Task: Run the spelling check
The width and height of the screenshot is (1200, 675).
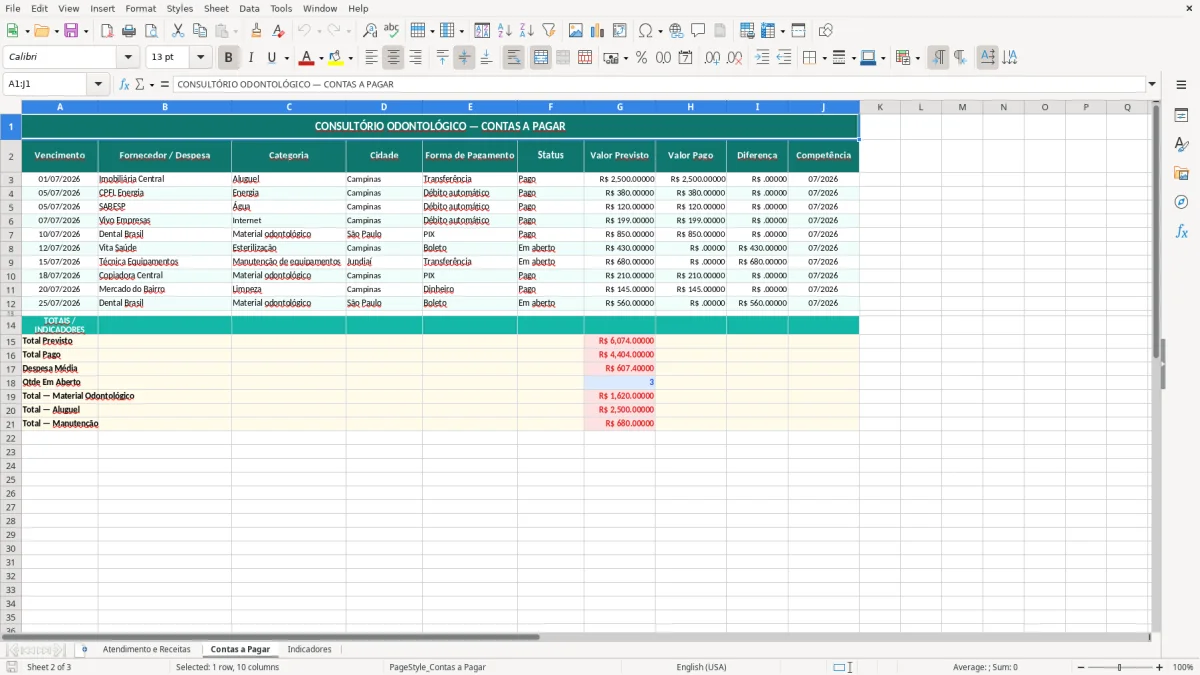Action: (391, 31)
